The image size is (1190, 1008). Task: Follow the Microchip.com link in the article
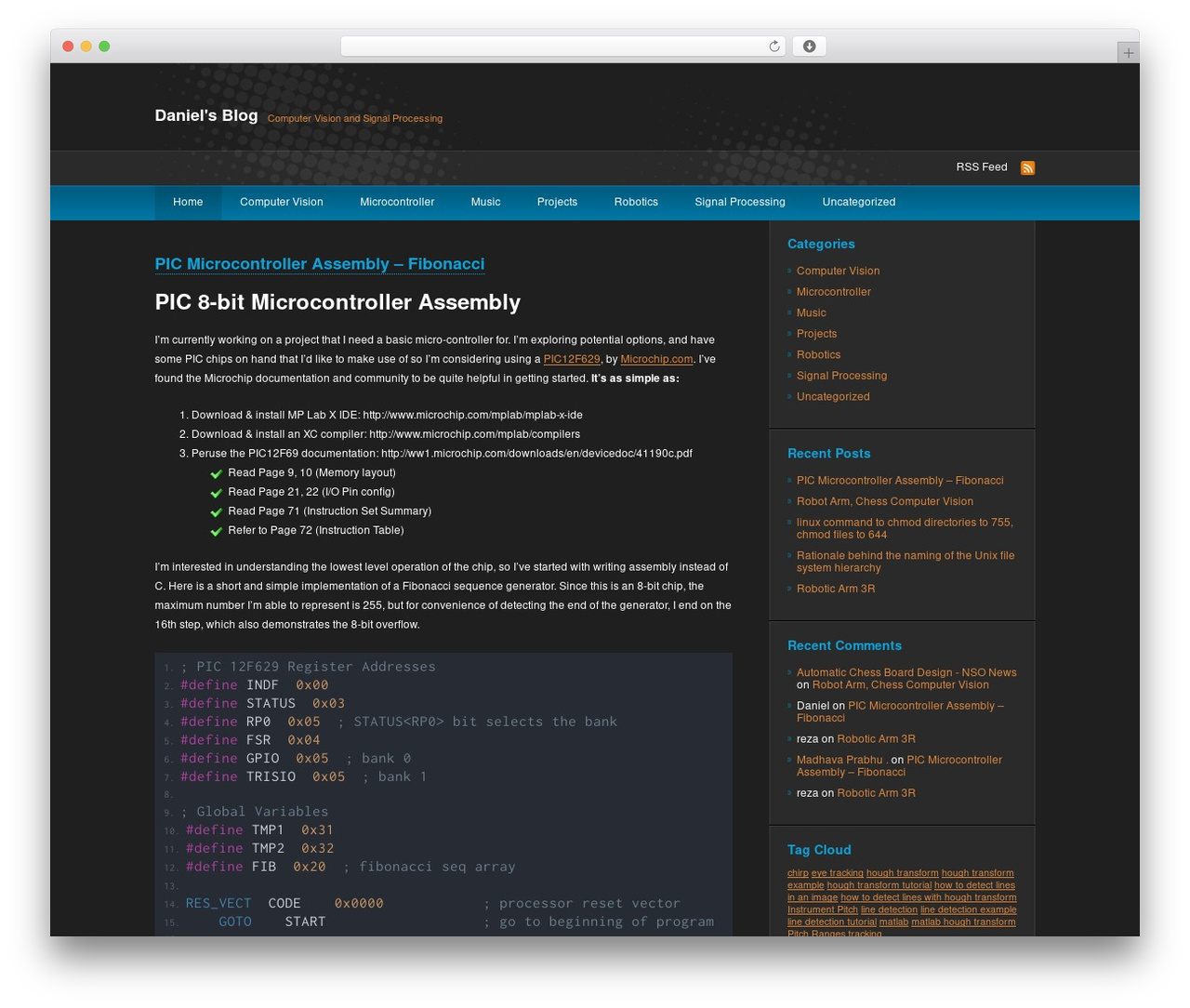pos(656,359)
